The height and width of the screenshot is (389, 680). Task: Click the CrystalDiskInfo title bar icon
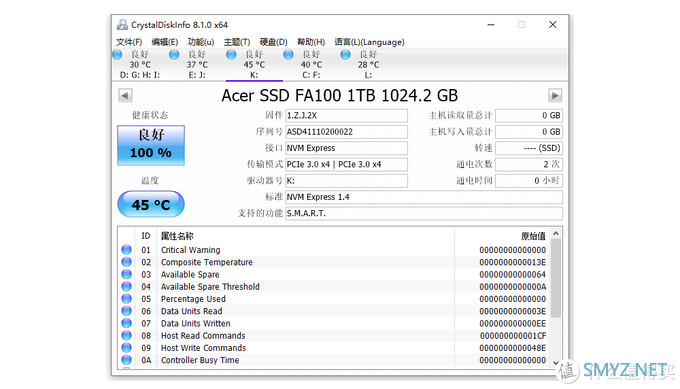click(122, 25)
